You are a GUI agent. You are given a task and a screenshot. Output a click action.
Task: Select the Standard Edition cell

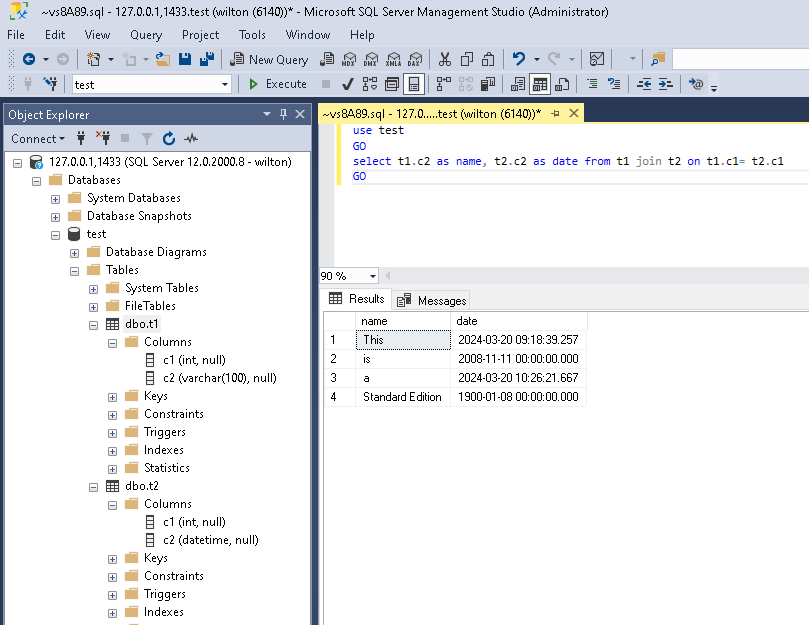pyautogui.click(x=403, y=397)
